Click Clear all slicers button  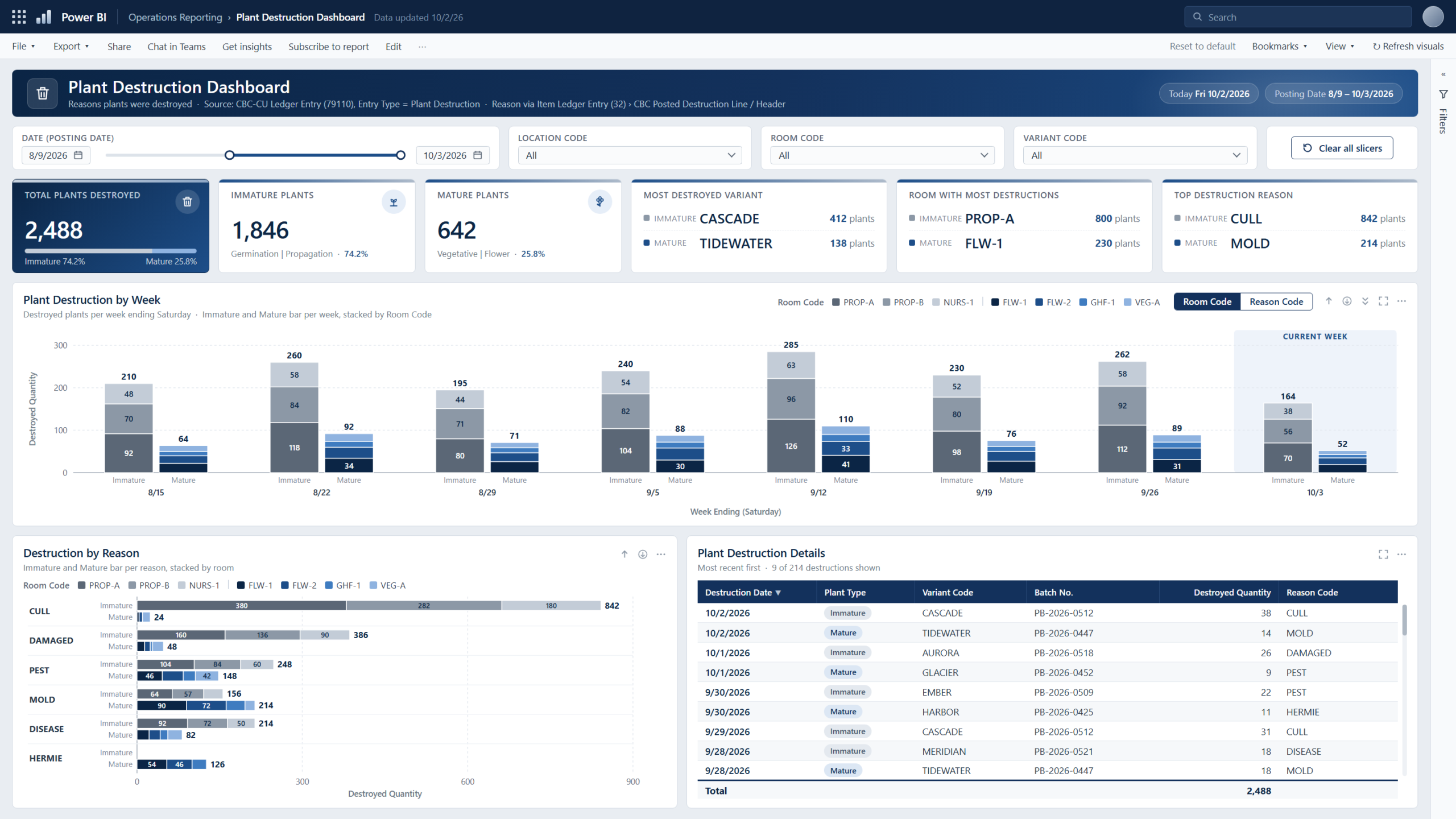tap(1342, 148)
